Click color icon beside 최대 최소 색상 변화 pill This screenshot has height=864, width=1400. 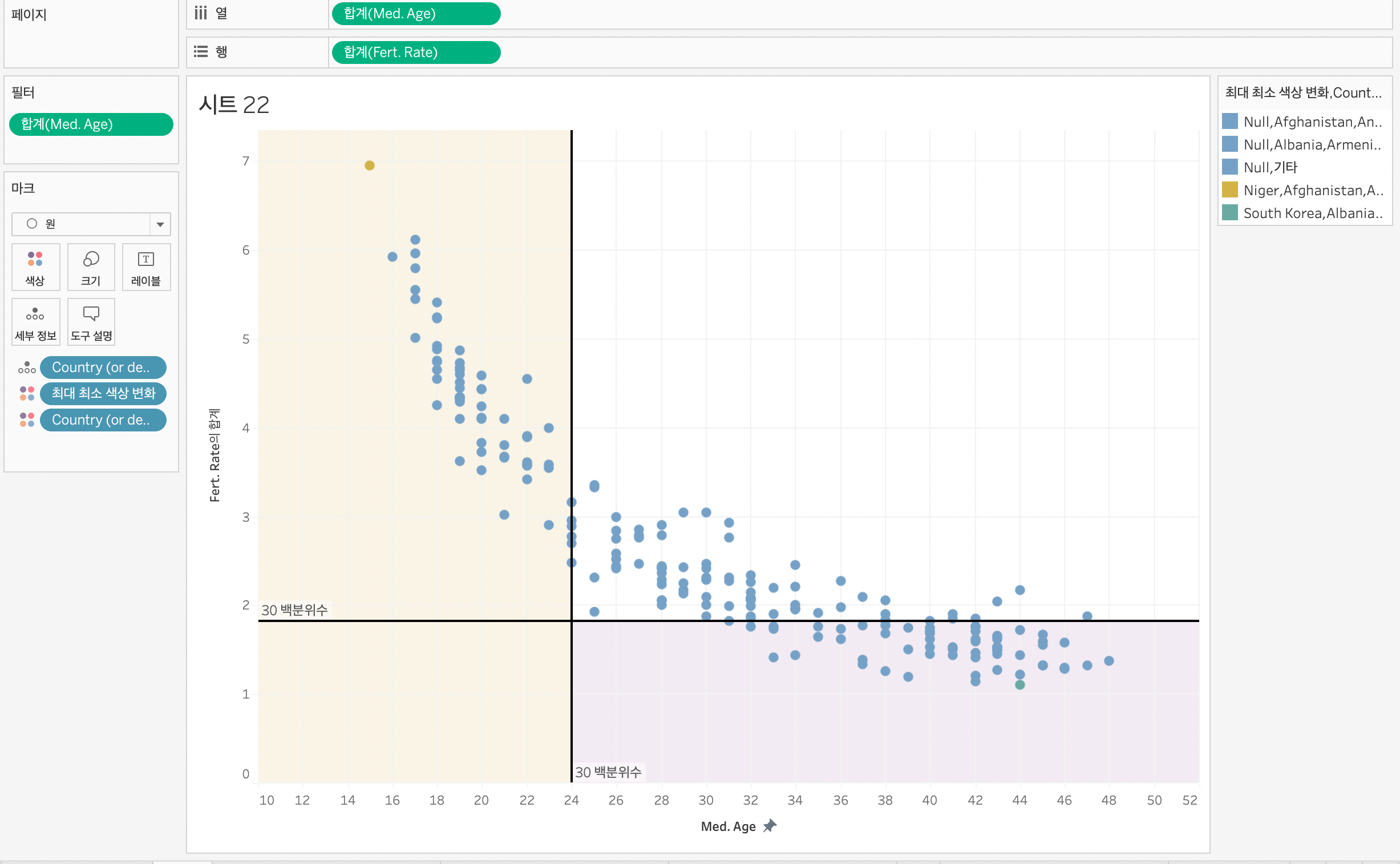click(27, 393)
